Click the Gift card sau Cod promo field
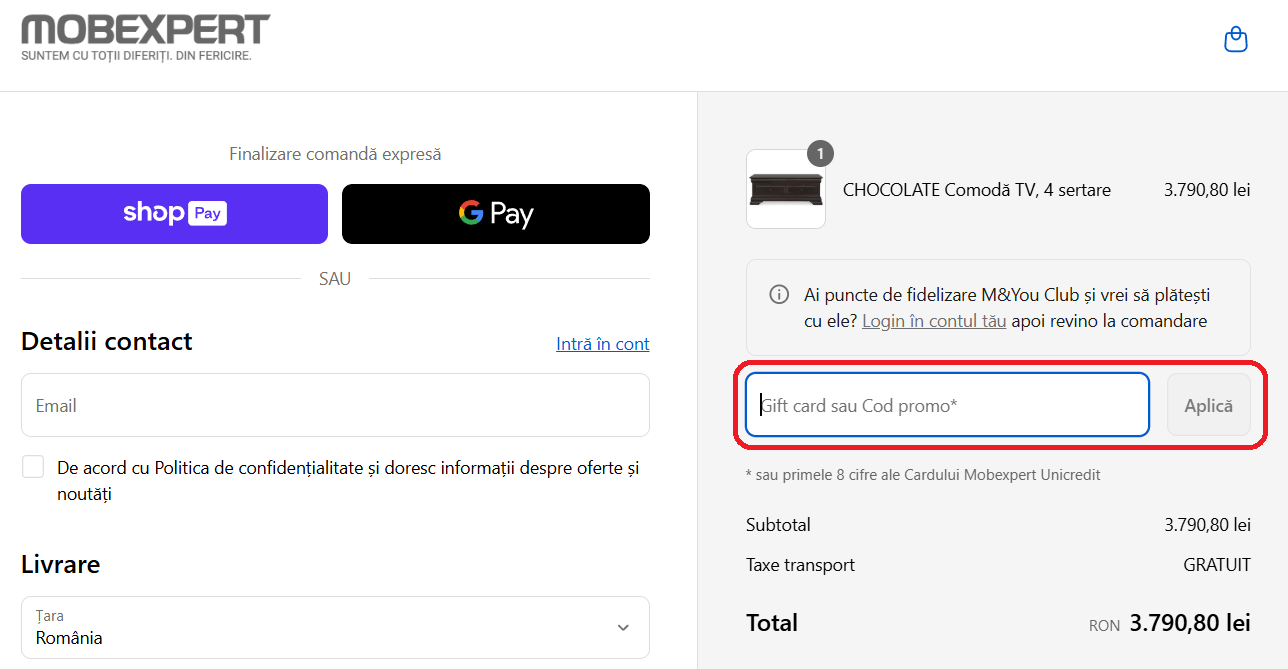This screenshot has height=669, width=1288. click(947, 405)
